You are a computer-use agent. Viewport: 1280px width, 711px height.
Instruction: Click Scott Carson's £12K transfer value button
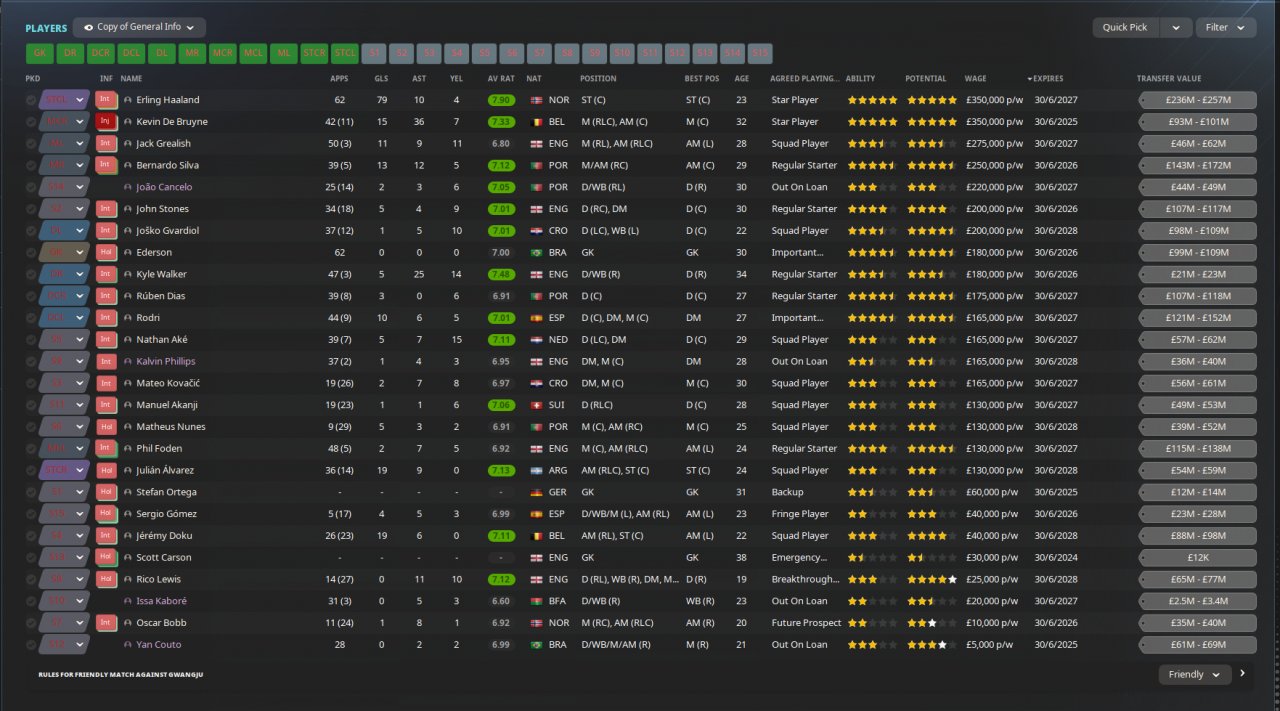(1197, 558)
